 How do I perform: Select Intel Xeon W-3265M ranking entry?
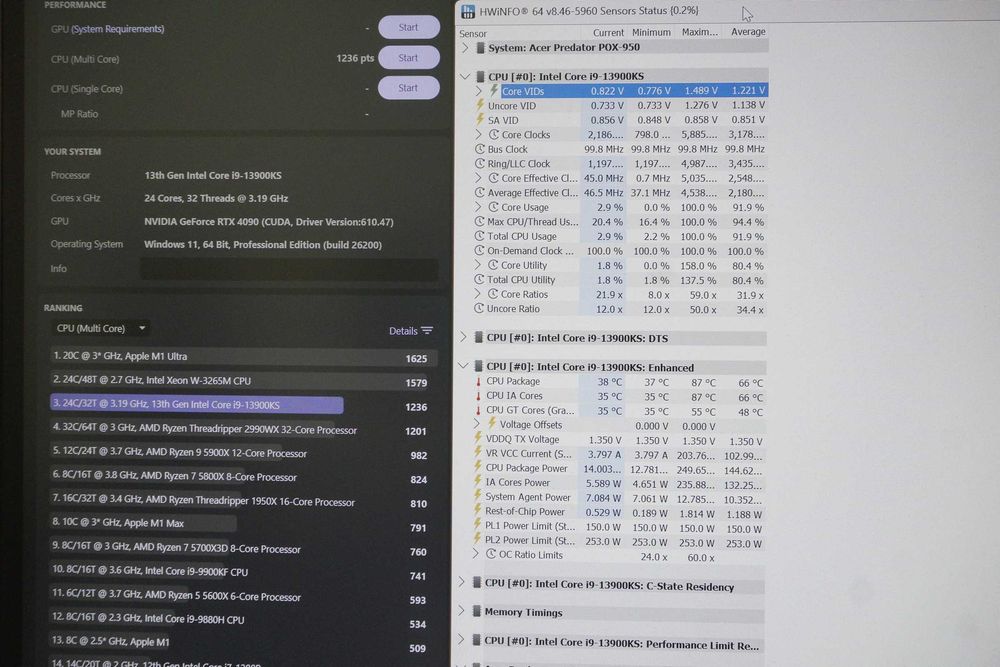point(243,381)
